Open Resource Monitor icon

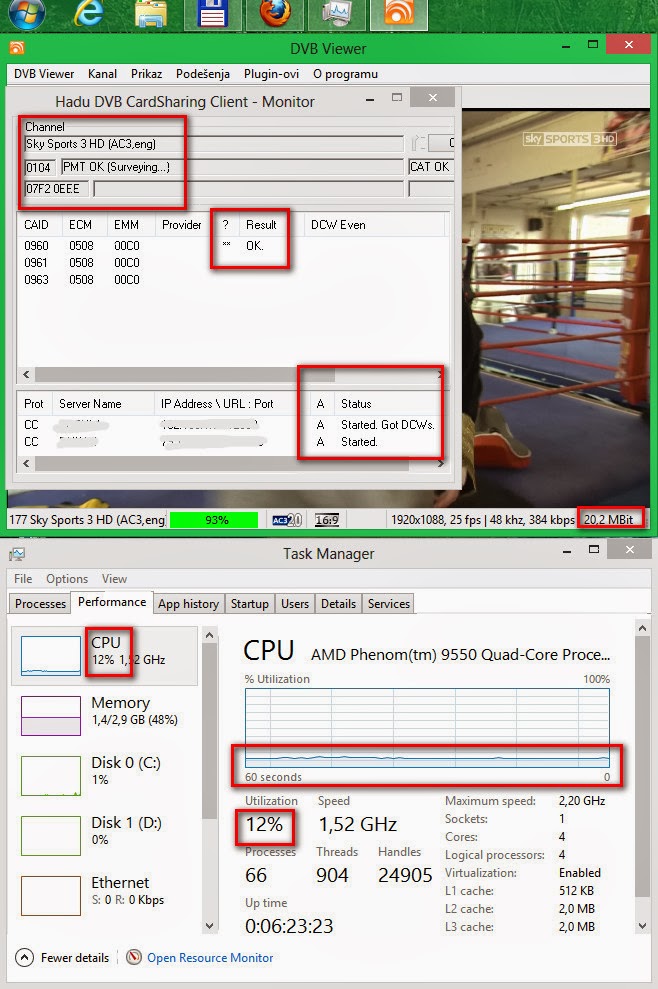pos(133,957)
